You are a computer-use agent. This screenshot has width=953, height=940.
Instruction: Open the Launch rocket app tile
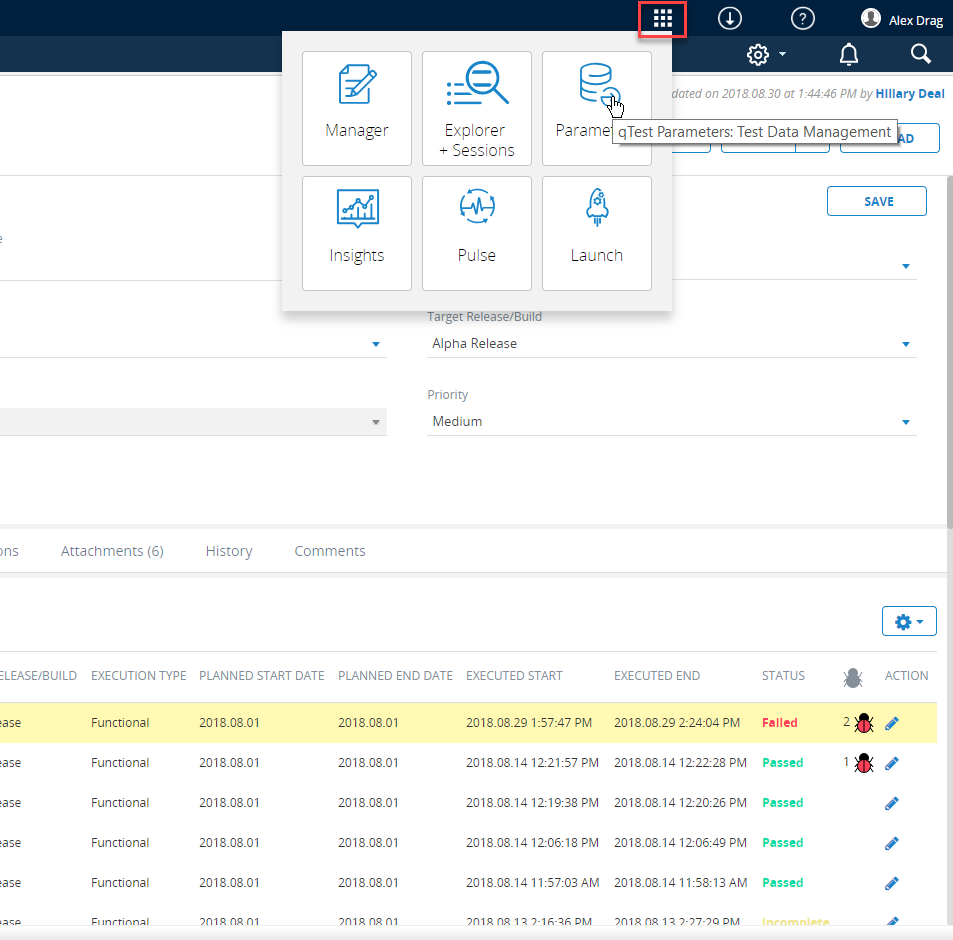(x=596, y=233)
